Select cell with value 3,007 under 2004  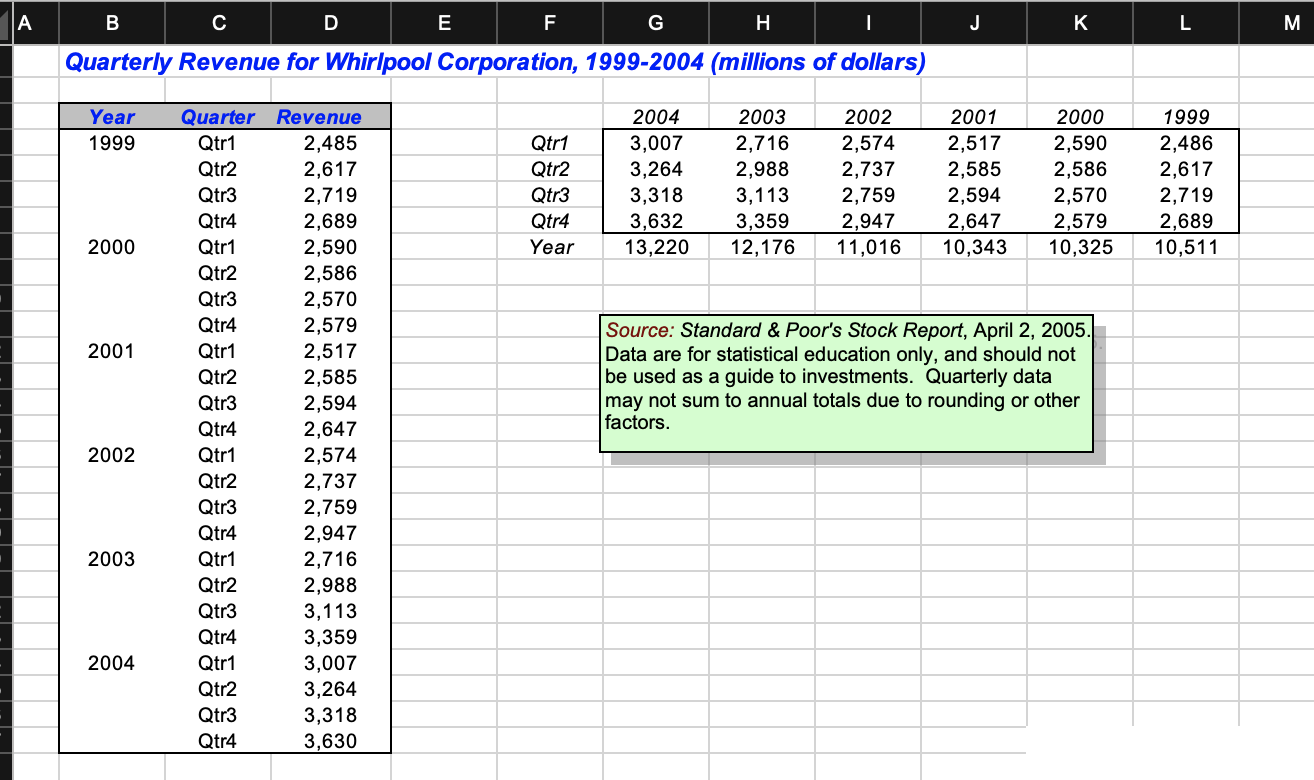[x=656, y=143]
